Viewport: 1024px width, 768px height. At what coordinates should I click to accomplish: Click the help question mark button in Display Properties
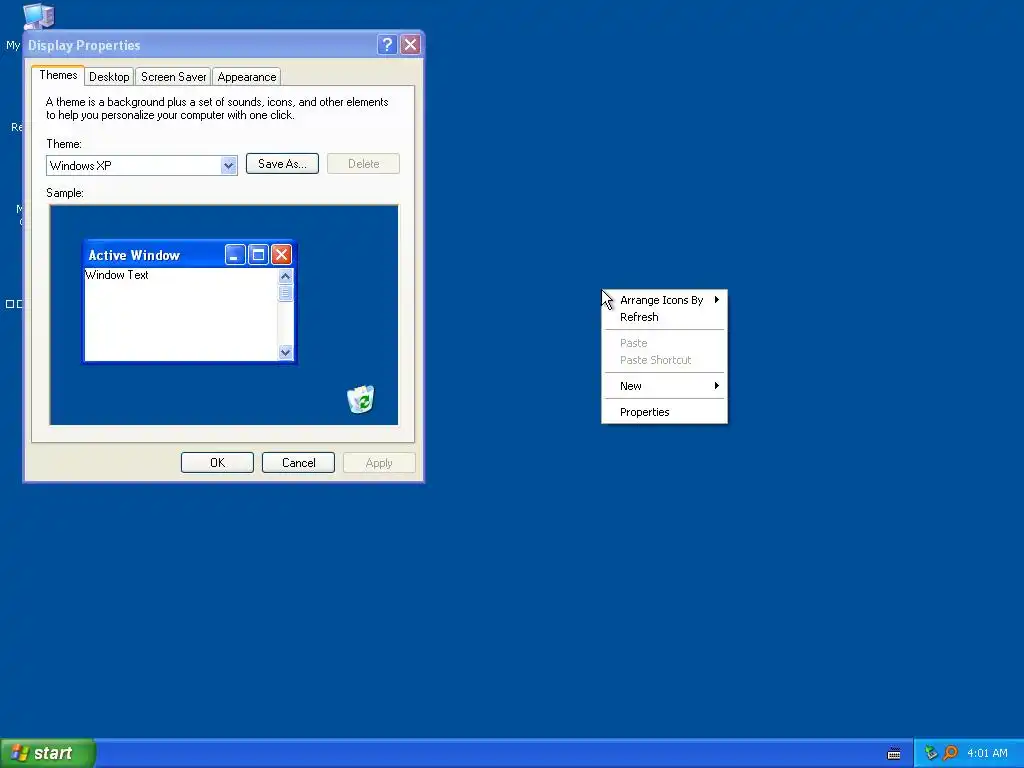click(387, 44)
